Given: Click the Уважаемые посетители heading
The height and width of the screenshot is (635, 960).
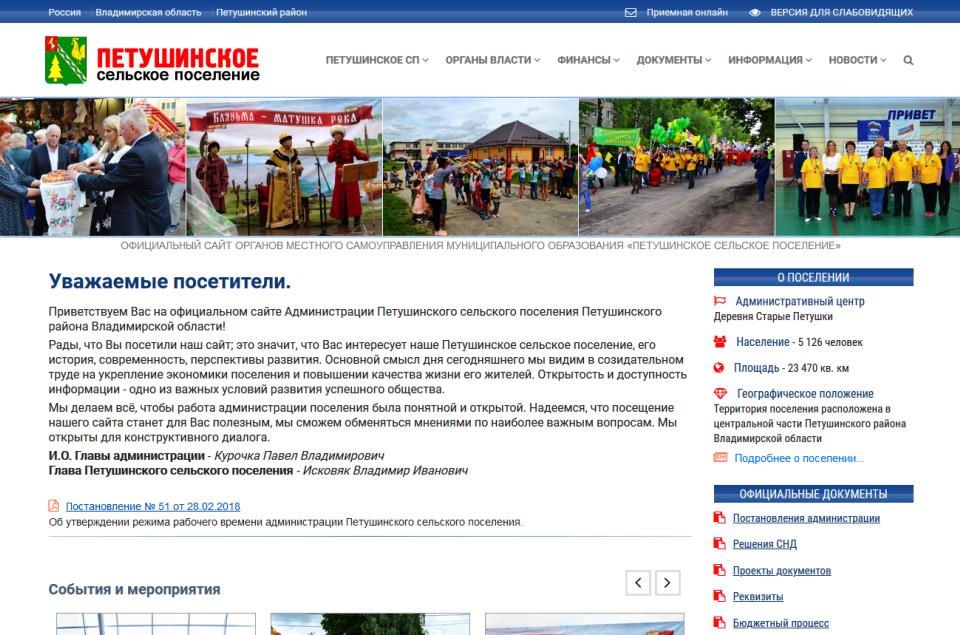Looking at the screenshot, I should point(170,281).
